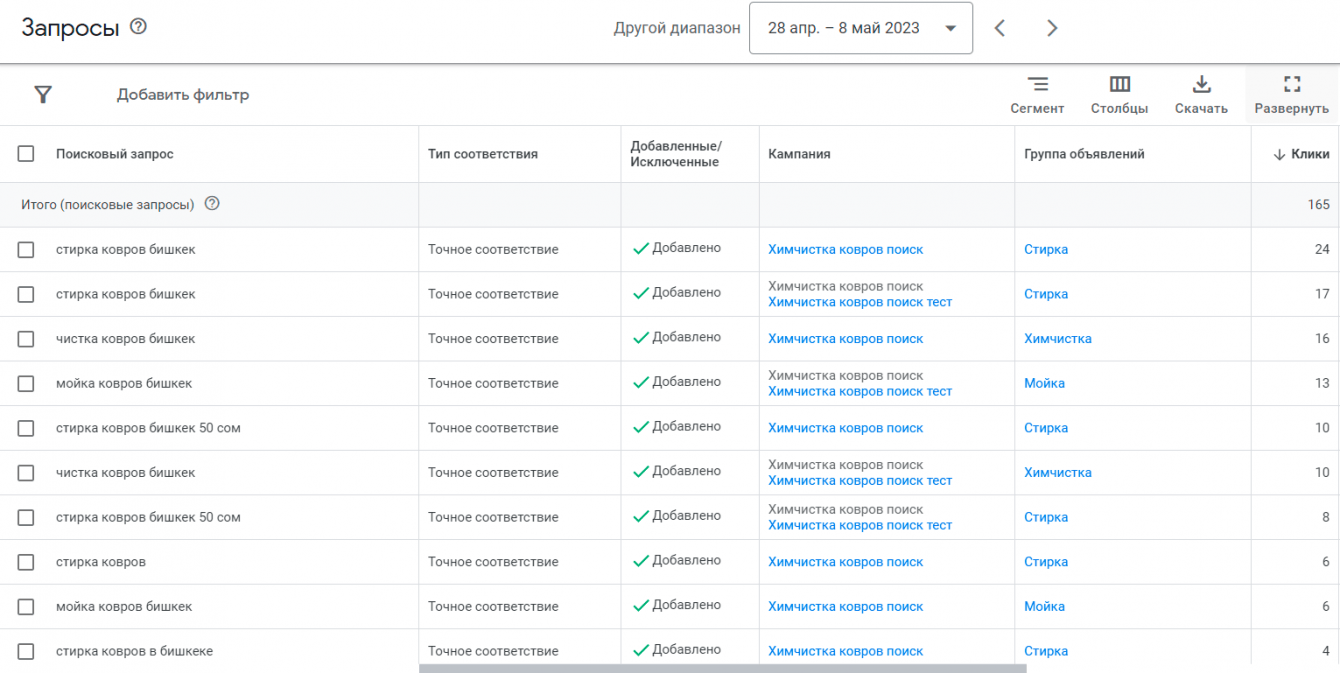Click the Тип соответствия column header
The height and width of the screenshot is (673, 1340).
point(483,154)
